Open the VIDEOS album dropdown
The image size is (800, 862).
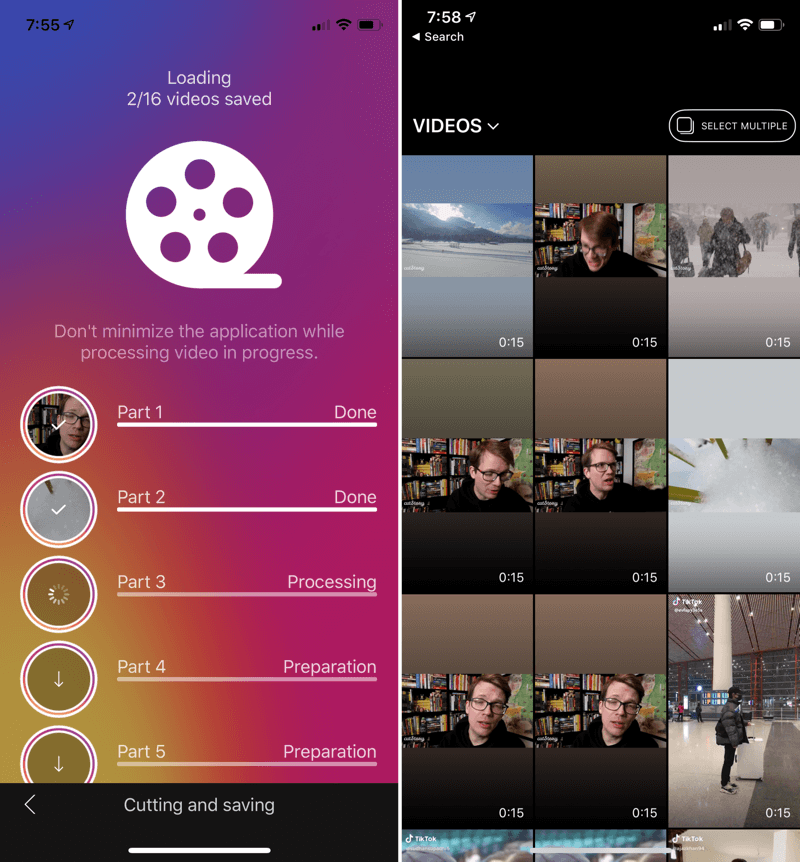(455, 126)
